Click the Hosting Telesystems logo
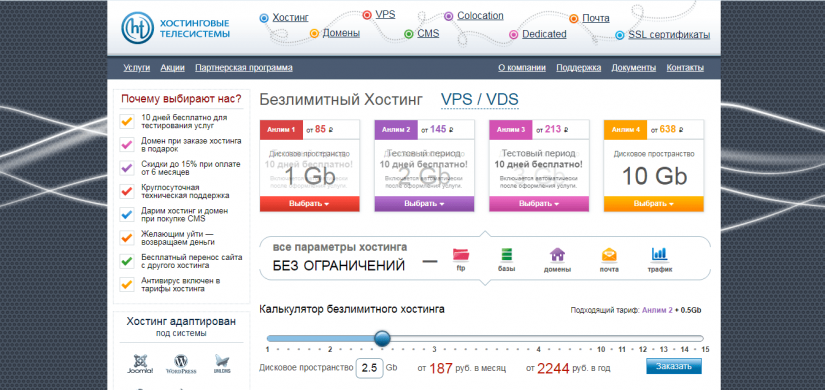Image resolution: width=825 pixels, height=390 pixels. (x=176, y=28)
